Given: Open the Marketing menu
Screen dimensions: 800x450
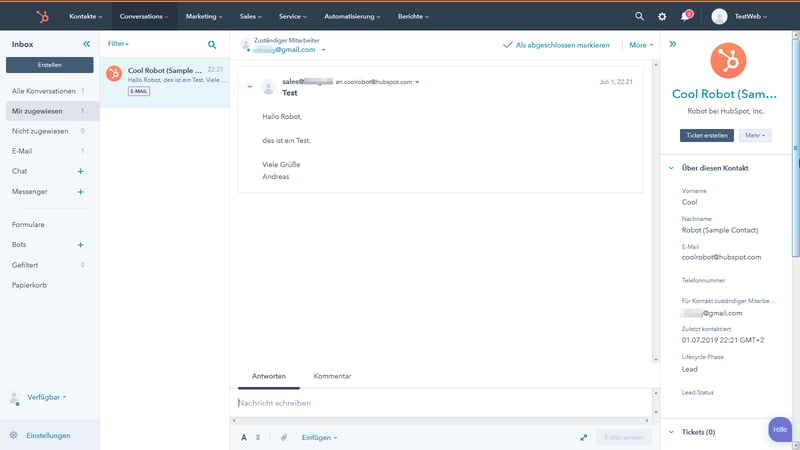Looking at the screenshot, I should click(x=204, y=16).
